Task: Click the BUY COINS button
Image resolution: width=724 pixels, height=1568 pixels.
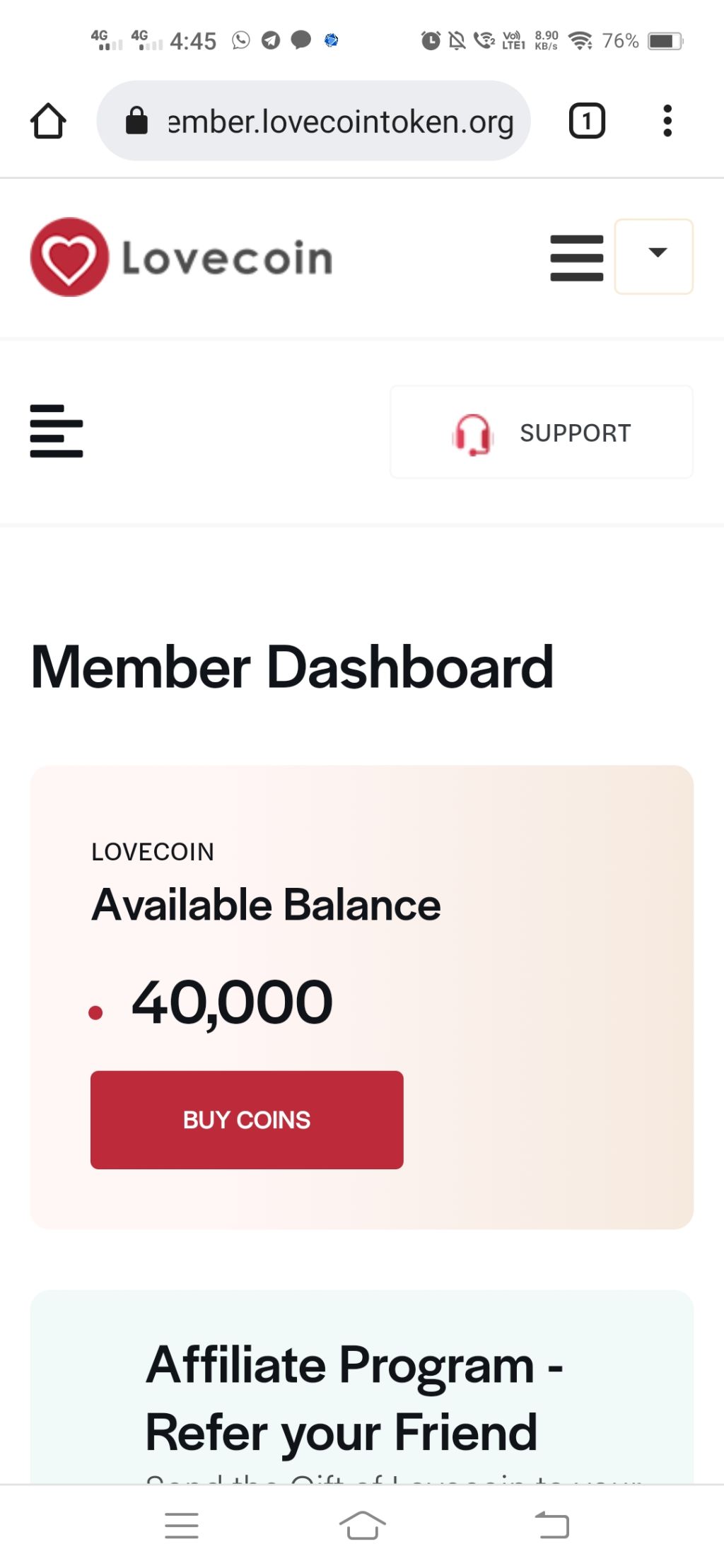Action: click(x=247, y=1120)
